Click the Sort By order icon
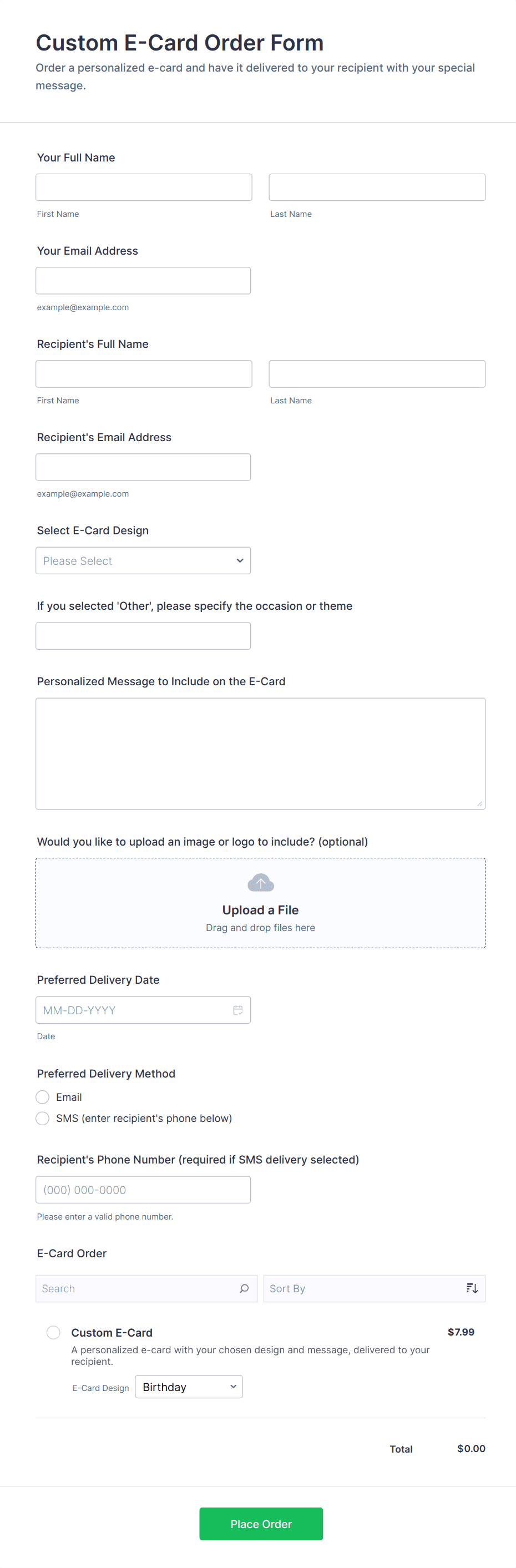This screenshot has height=1568, width=516. point(472,1288)
